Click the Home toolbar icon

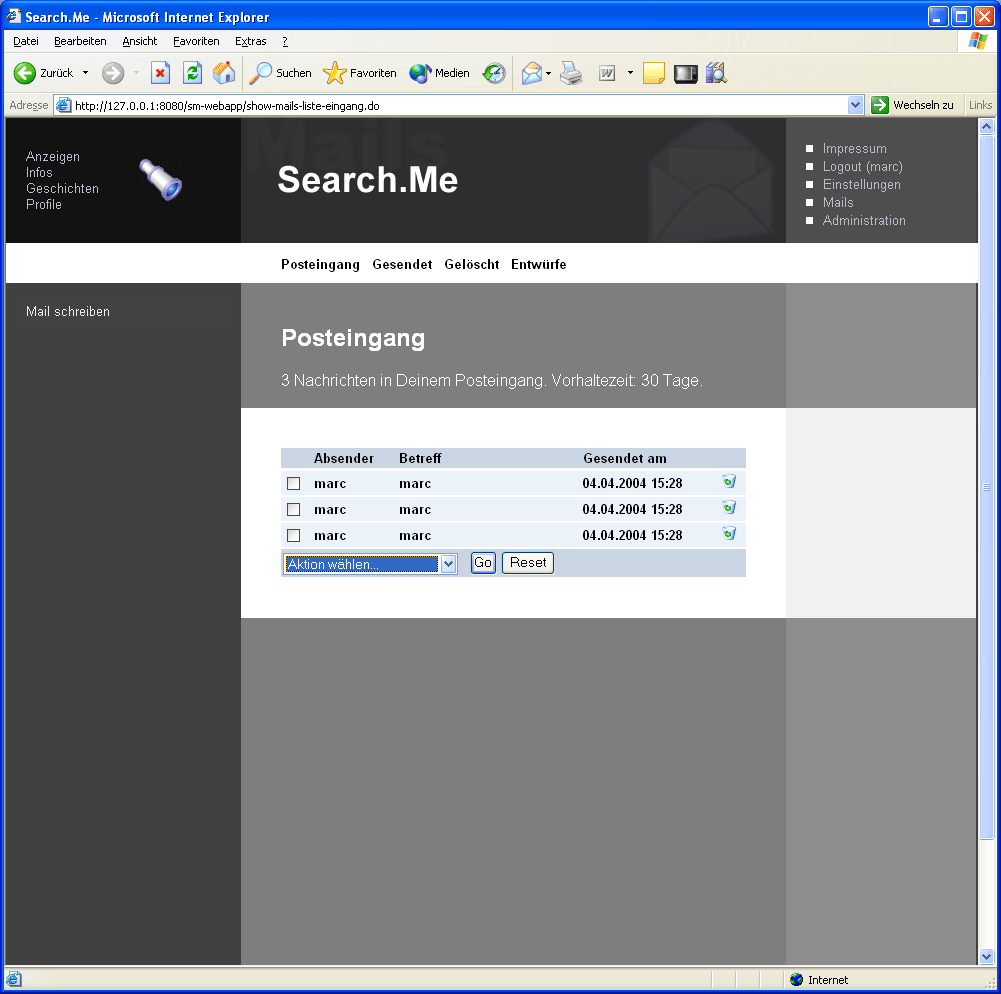pos(224,73)
